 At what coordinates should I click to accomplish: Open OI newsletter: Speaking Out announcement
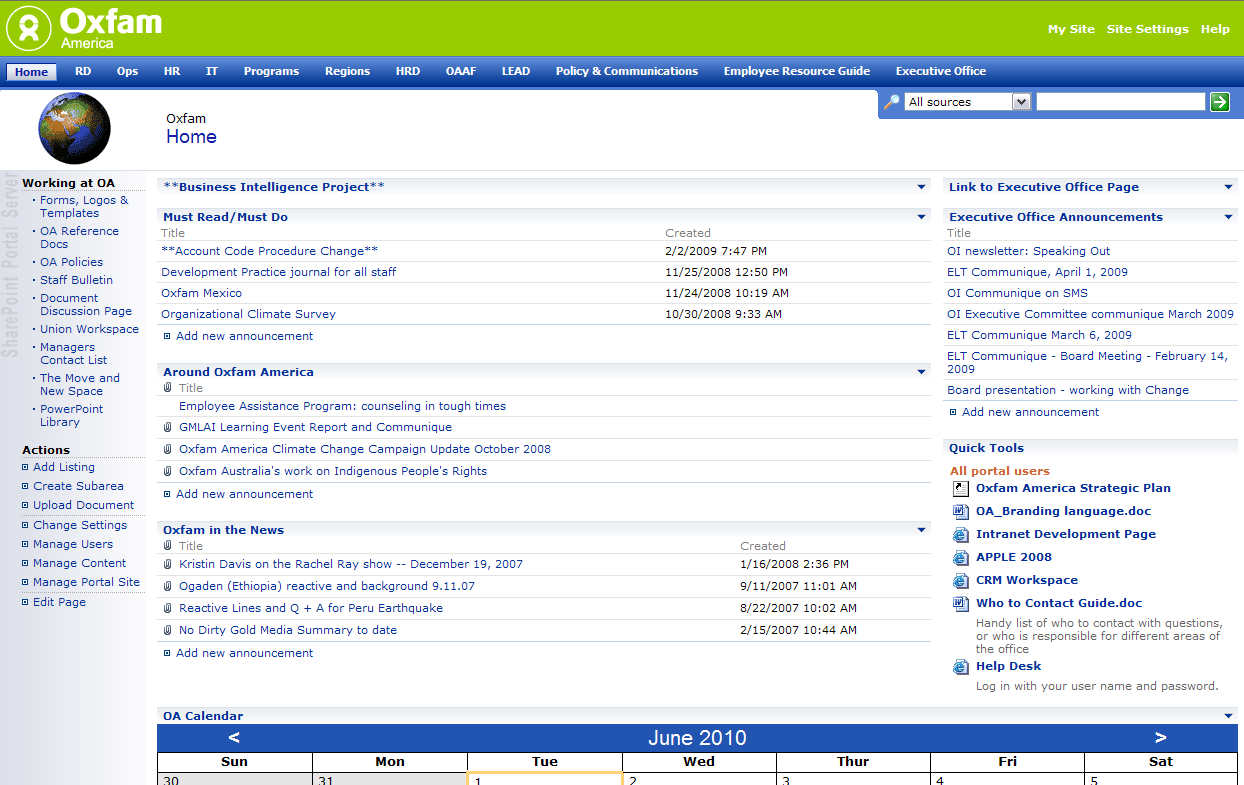coord(1028,251)
